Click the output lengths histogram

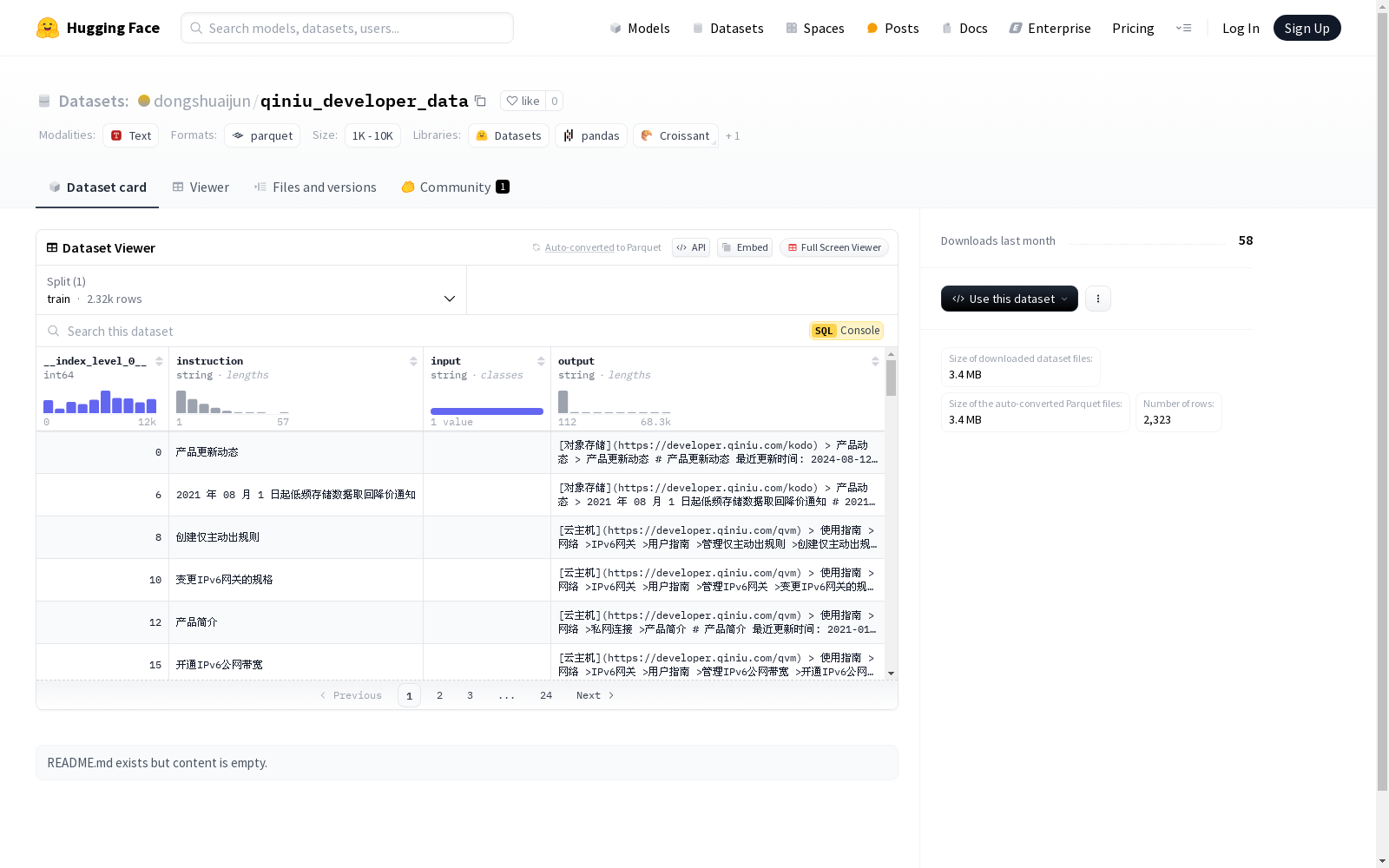click(x=615, y=402)
